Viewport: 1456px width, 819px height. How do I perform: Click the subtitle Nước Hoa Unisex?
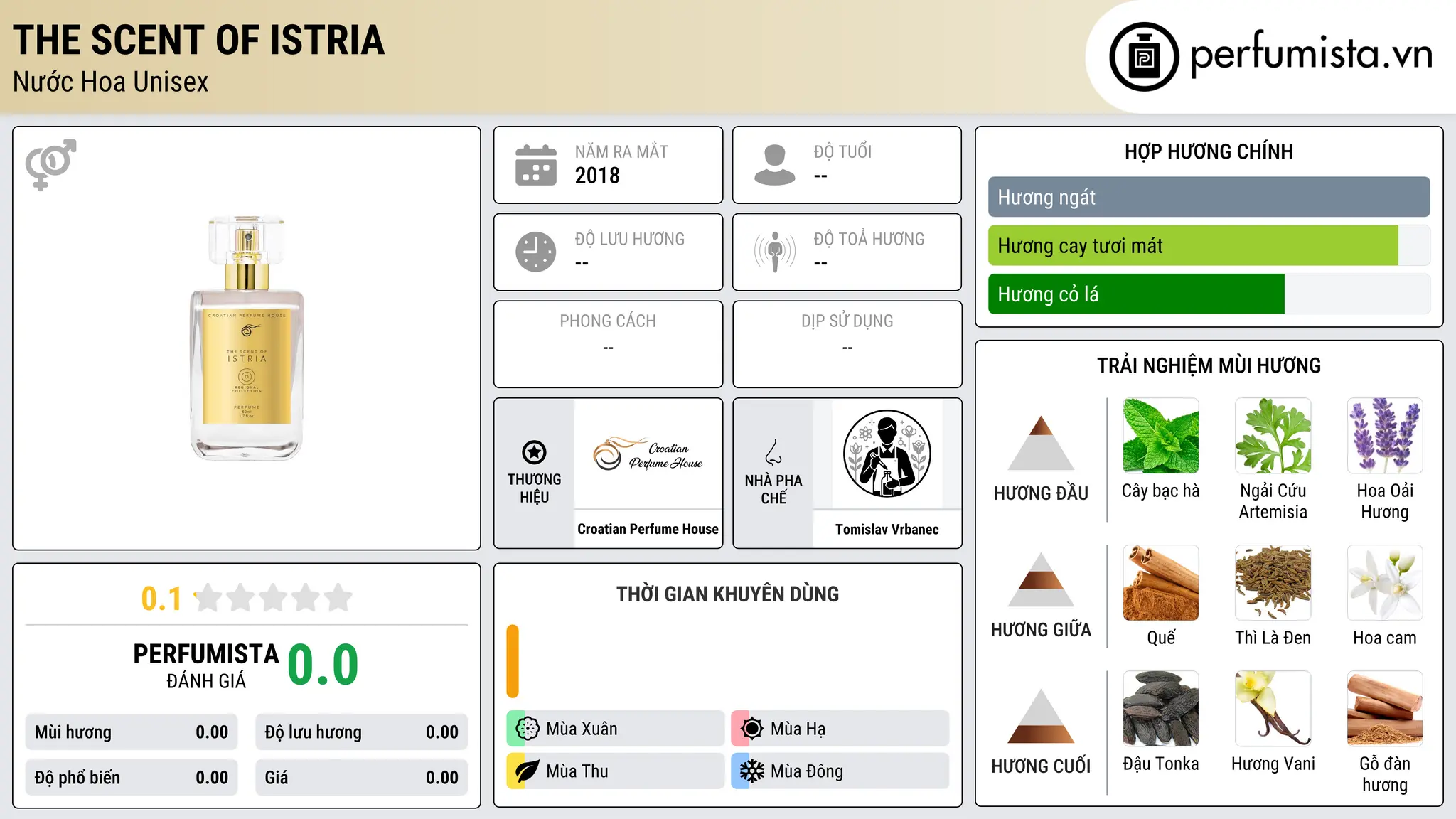(x=111, y=82)
